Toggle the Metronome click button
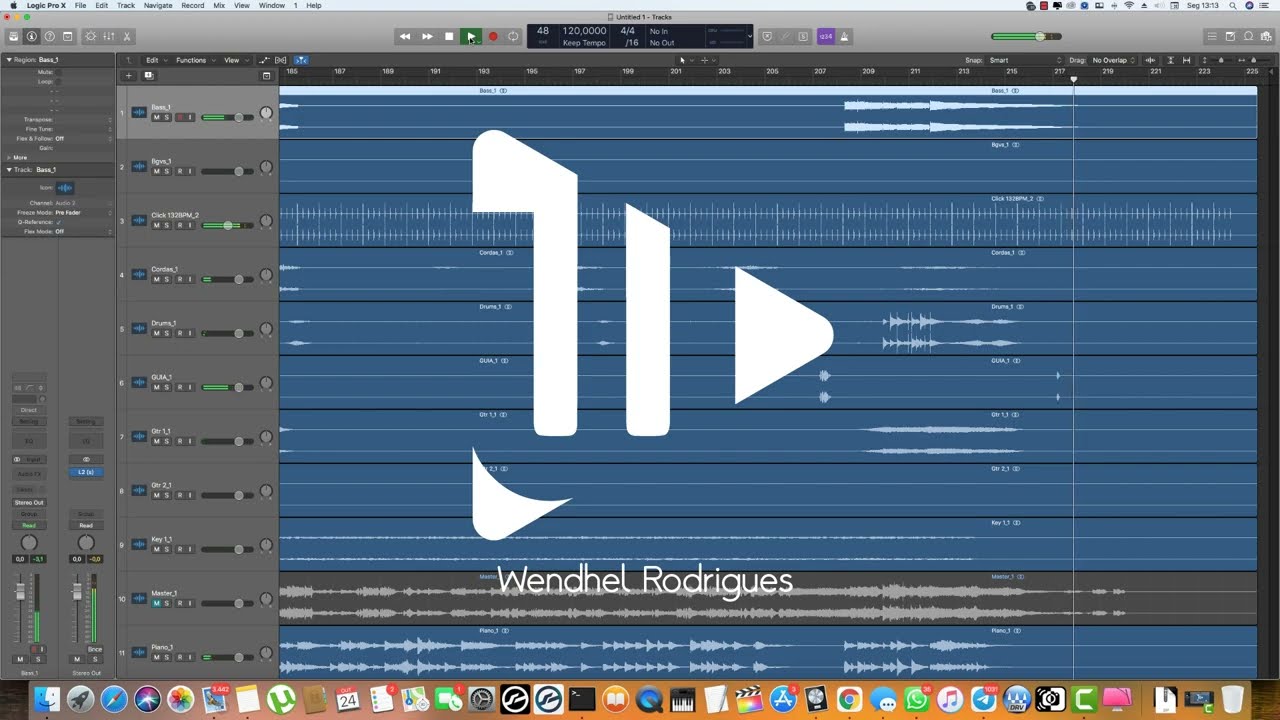 [x=844, y=37]
